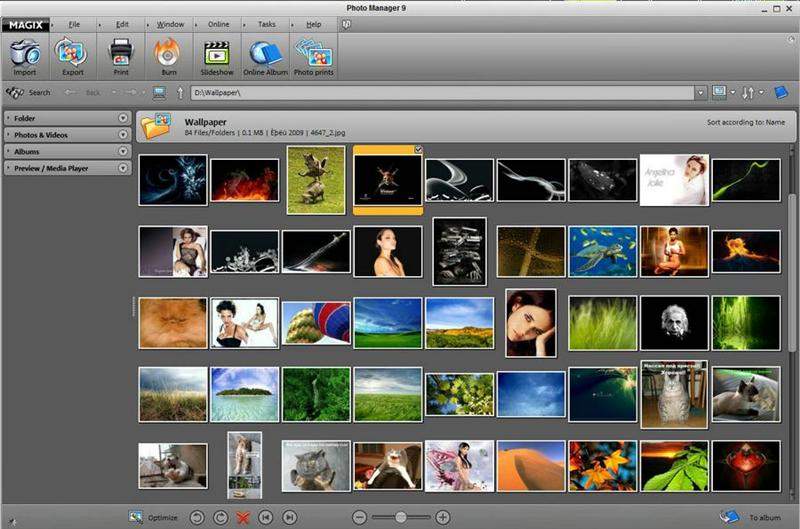Click the Optimize icon in bottom bar

click(x=135, y=517)
